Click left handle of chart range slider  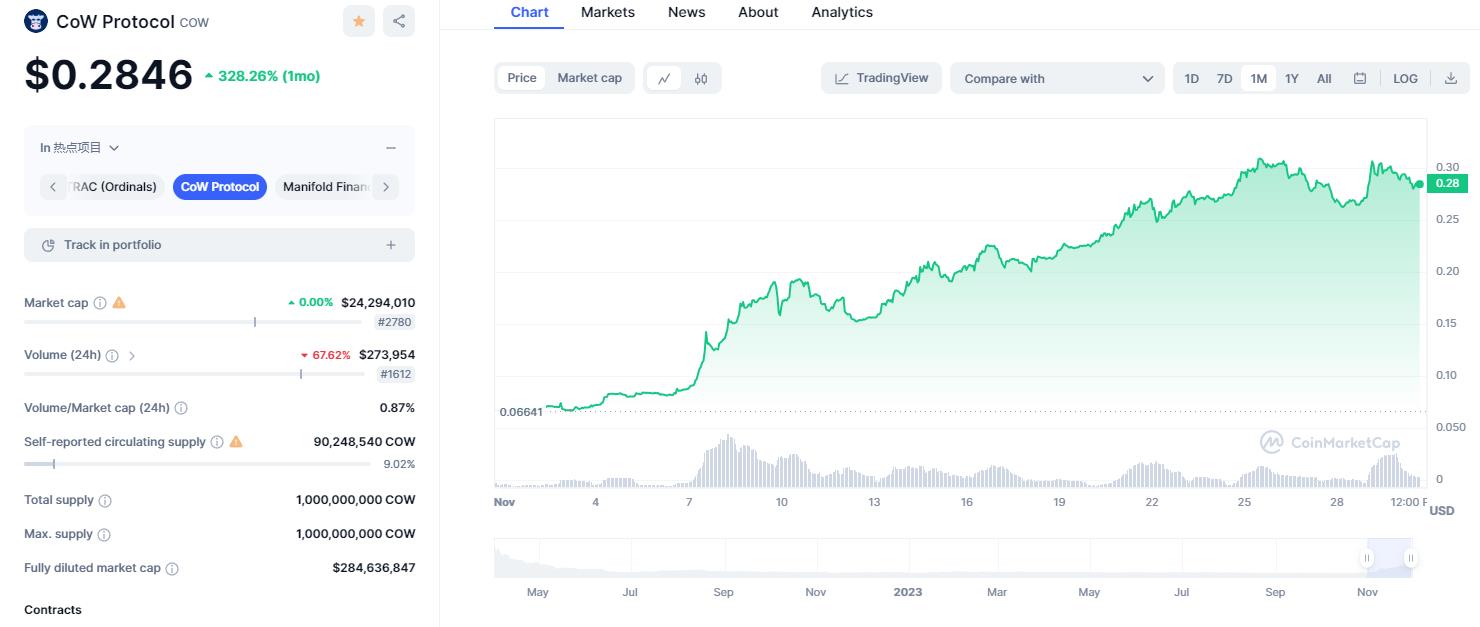click(1366, 558)
